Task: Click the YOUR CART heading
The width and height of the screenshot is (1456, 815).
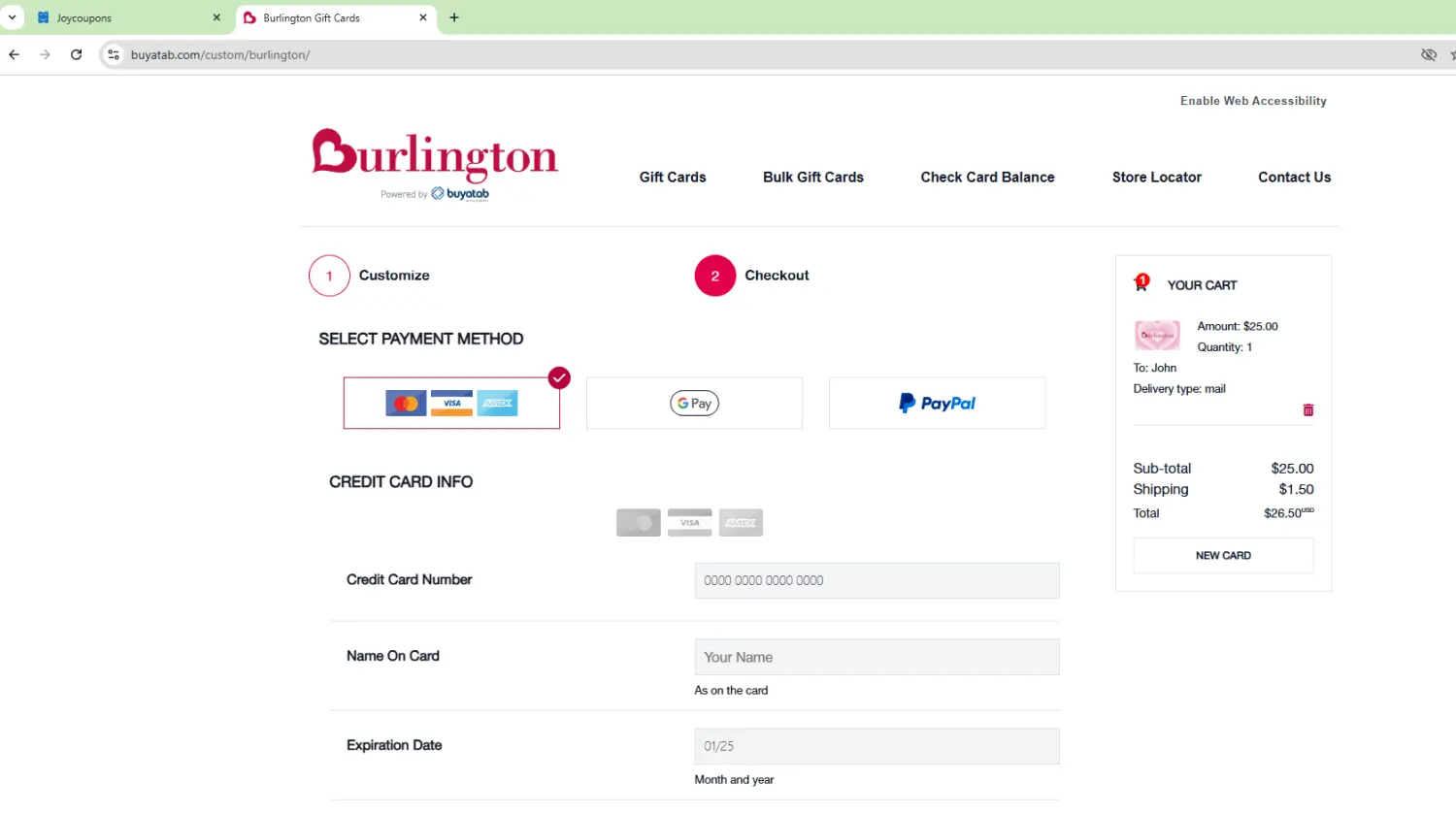Action: [x=1202, y=285]
